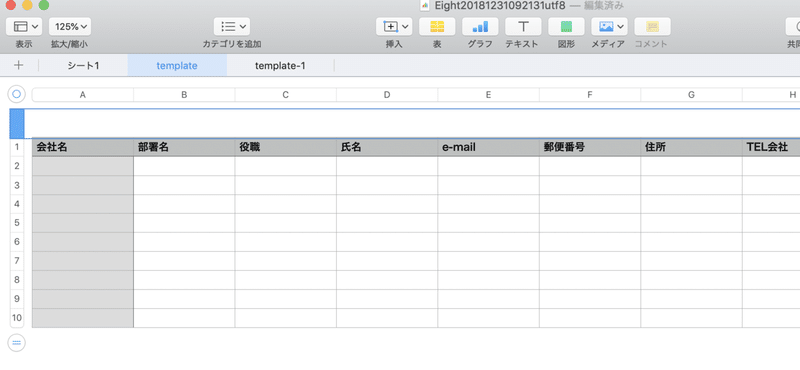Viewport: 800px width, 370px height.
Task: Click the green fullscreen window button
Action: (x=44, y=5)
